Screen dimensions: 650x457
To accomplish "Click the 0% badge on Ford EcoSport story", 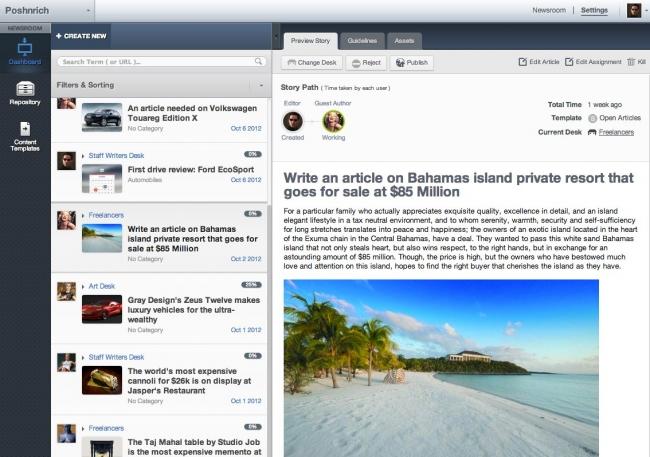I will 253,154.
